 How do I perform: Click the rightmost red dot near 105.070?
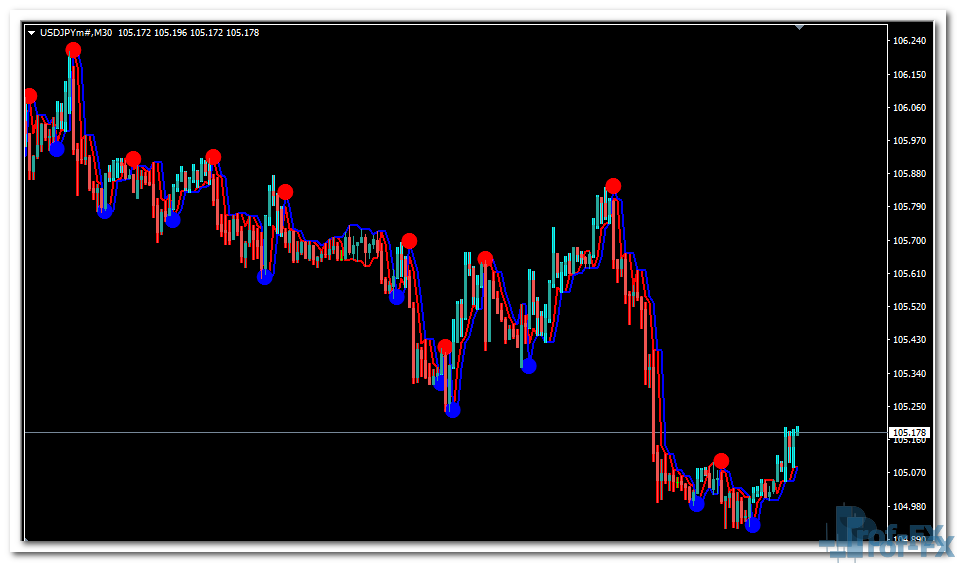point(721,461)
